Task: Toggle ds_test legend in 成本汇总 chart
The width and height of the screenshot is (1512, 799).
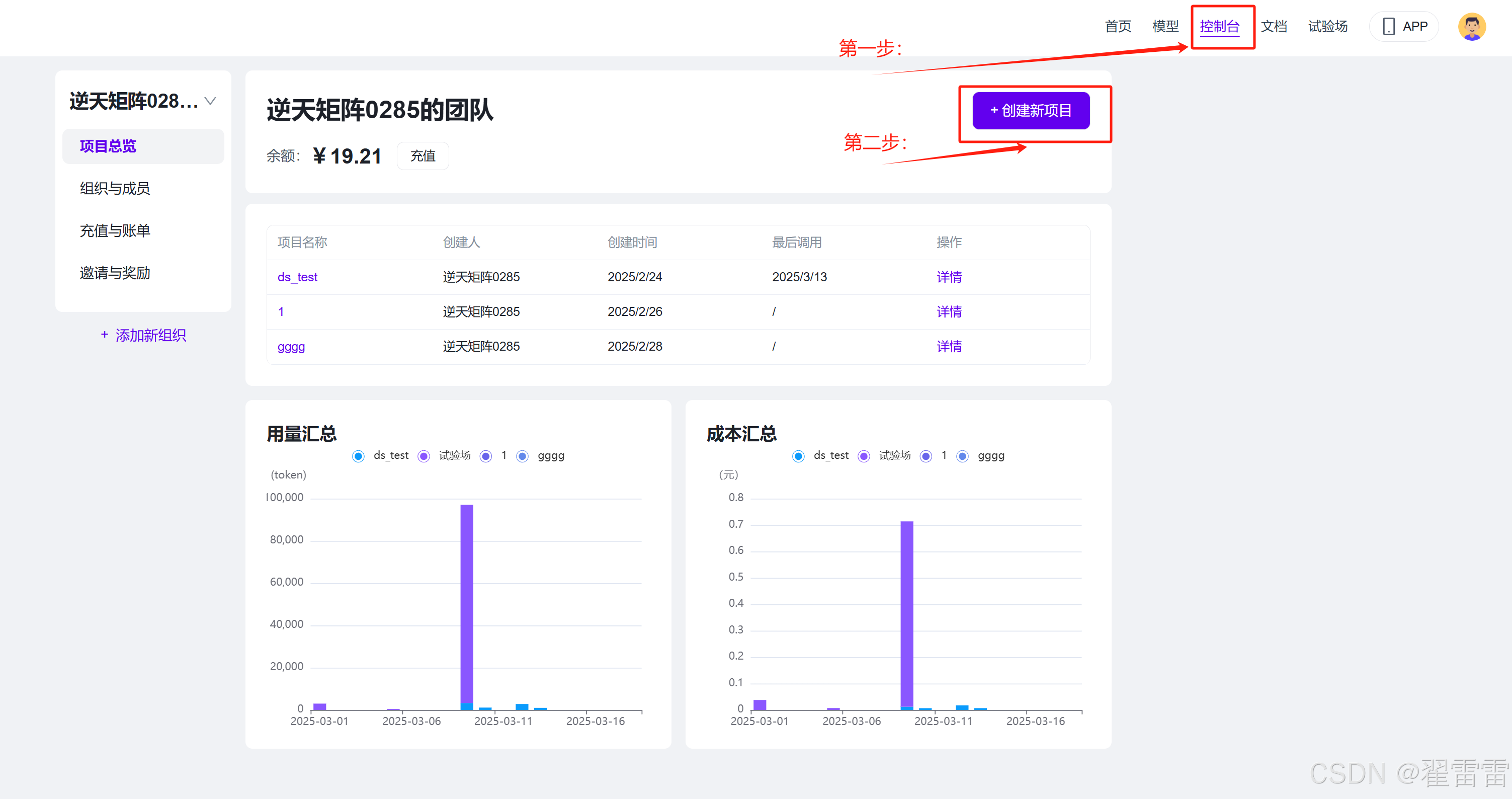Action: pyautogui.click(x=820, y=455)
